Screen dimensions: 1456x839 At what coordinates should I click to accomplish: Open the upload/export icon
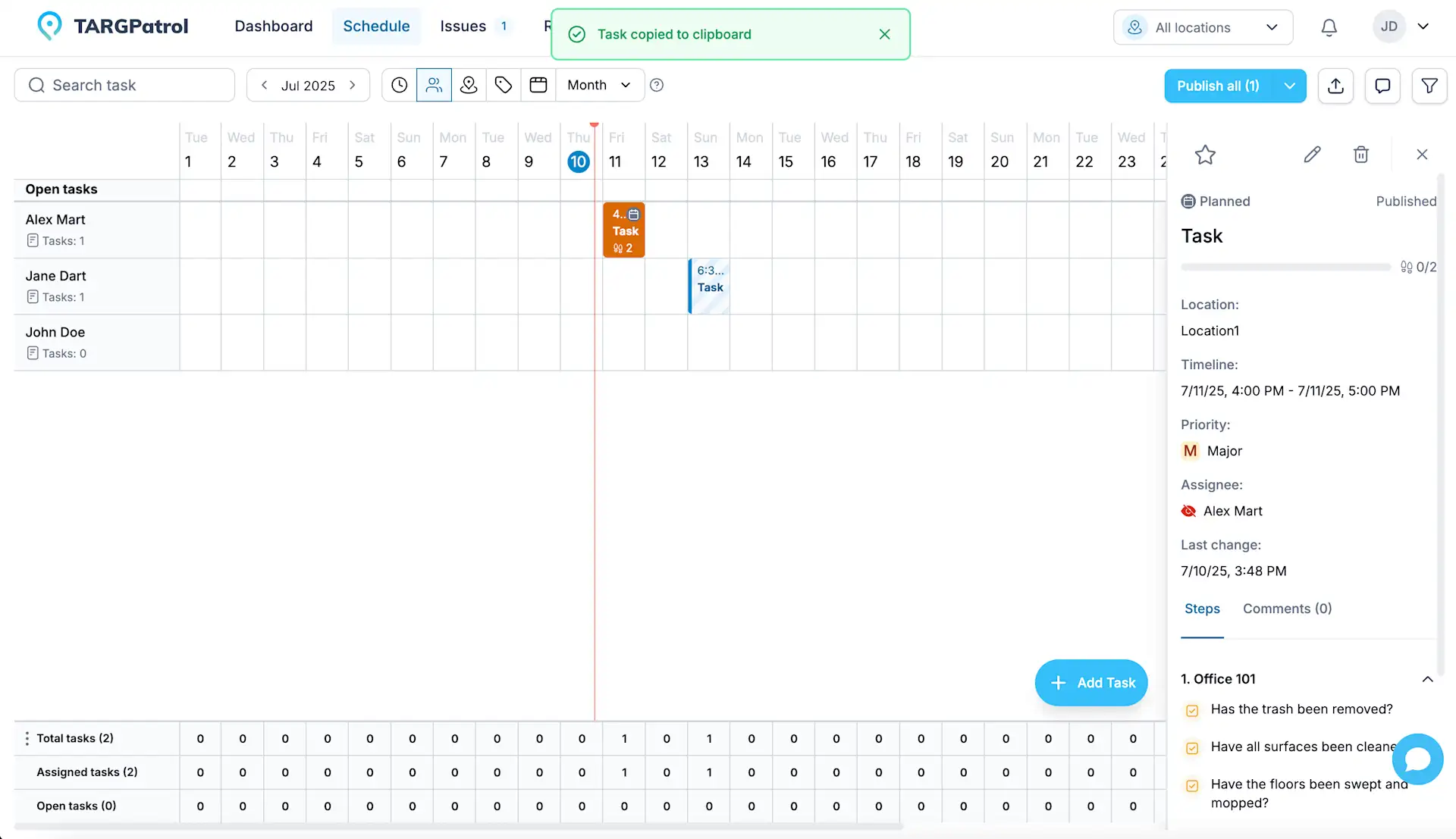(x=1335, y=86)
